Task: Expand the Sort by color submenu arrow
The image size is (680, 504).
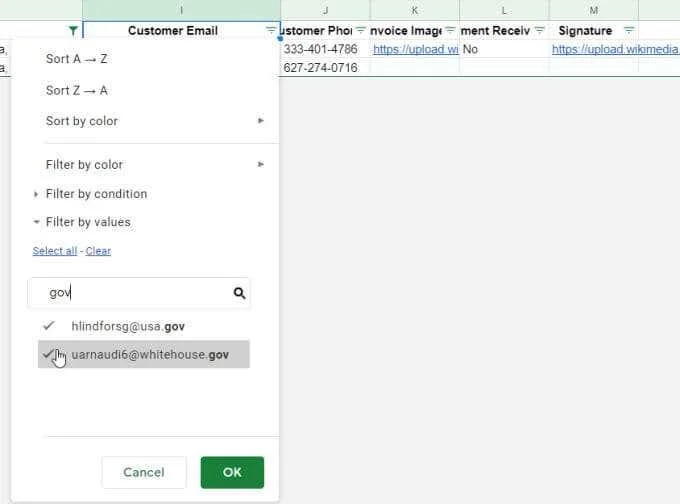Action: coord(261,121)
